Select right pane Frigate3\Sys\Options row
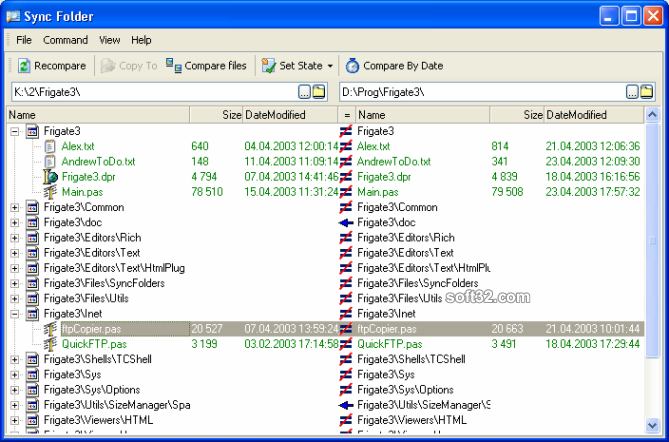Viewport: 669px width, 442px height. tap(405, 390)
